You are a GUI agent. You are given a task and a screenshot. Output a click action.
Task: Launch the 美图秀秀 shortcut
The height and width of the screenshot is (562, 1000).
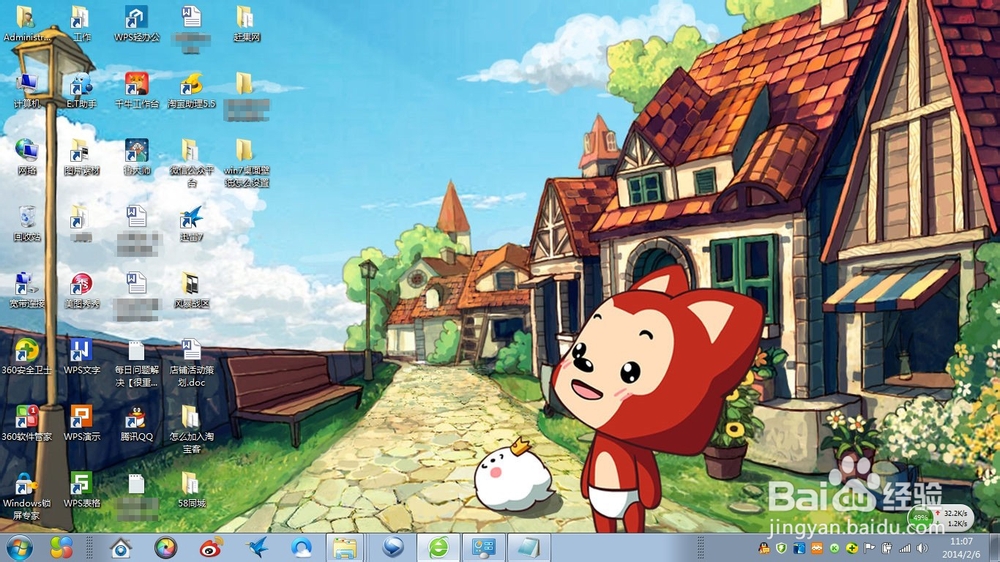point(81,290)
